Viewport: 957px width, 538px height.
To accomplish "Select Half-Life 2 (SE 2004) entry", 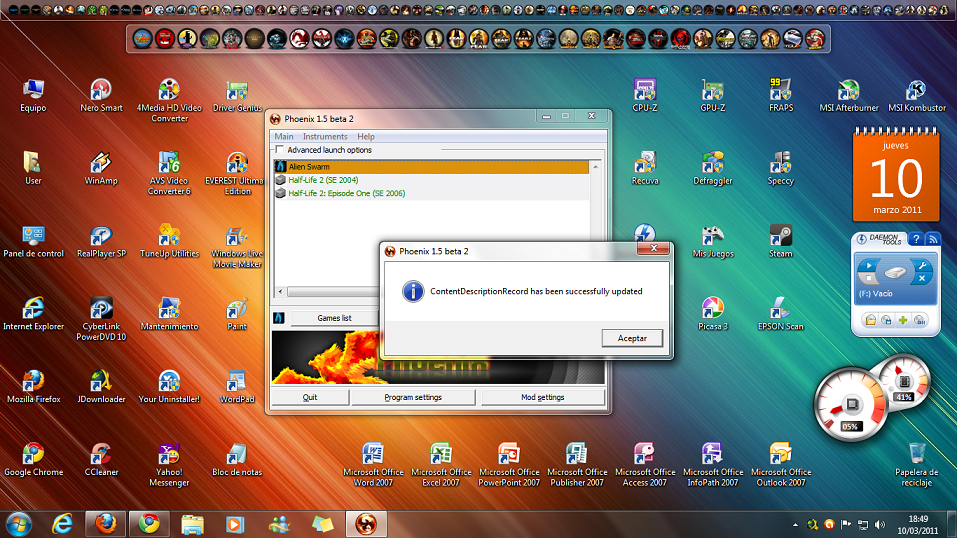I will click(432, 180).
